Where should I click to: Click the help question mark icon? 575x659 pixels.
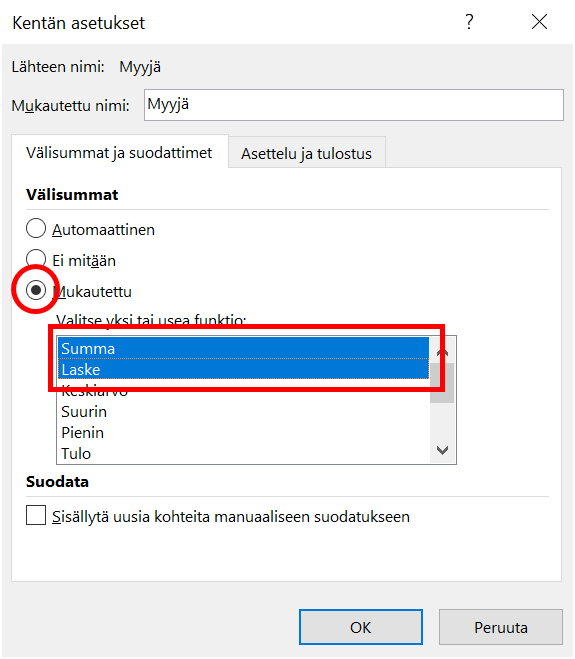[469, 22]
